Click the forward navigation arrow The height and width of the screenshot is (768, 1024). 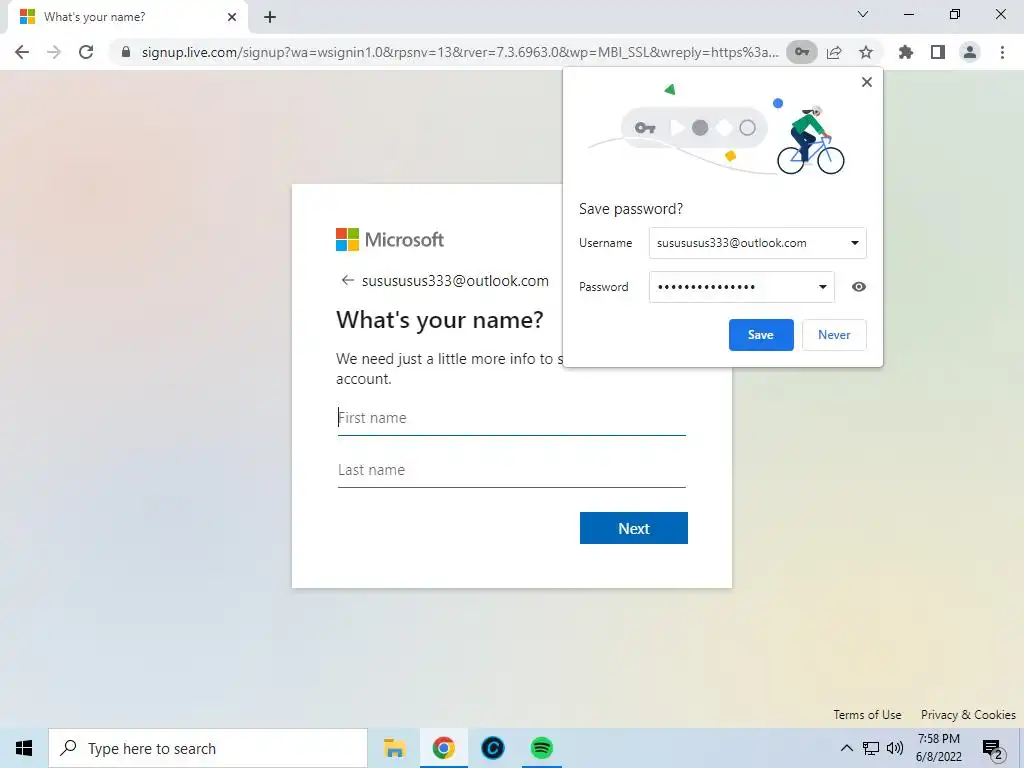(x=54, y=52)
